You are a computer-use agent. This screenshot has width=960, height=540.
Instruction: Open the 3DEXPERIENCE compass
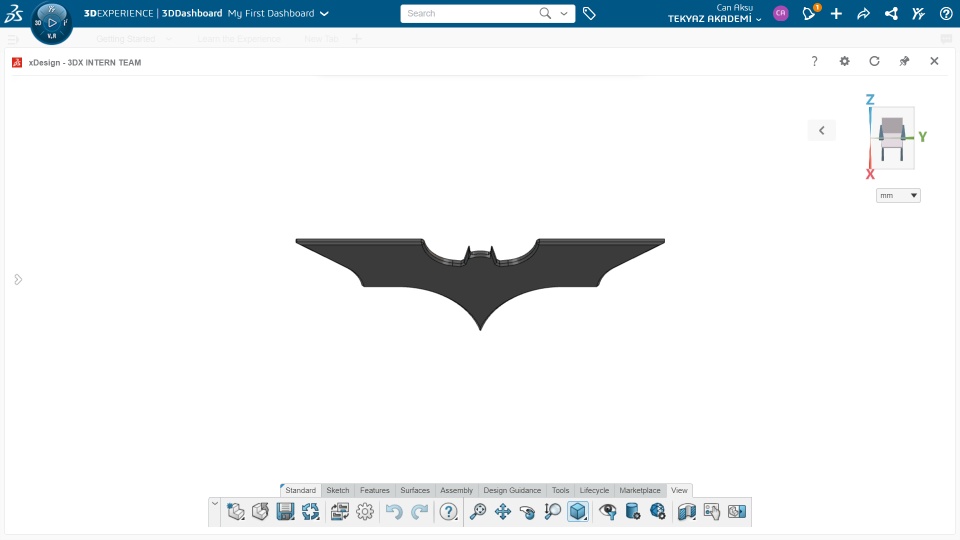[x=51, y=23]
